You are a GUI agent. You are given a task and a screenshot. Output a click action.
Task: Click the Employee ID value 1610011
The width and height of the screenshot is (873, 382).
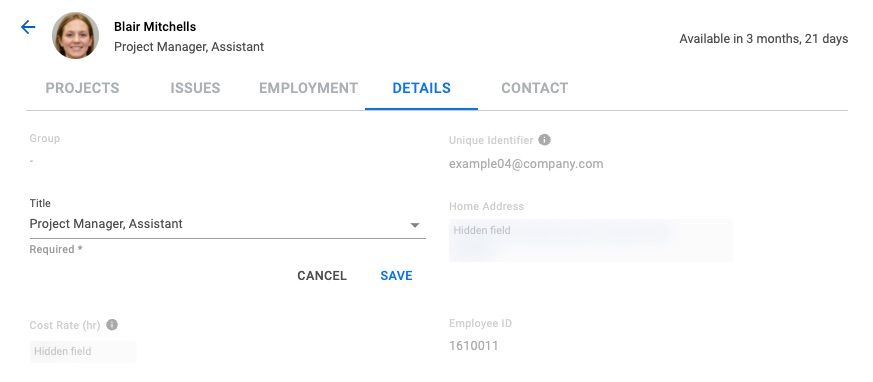tap(474, 346)
